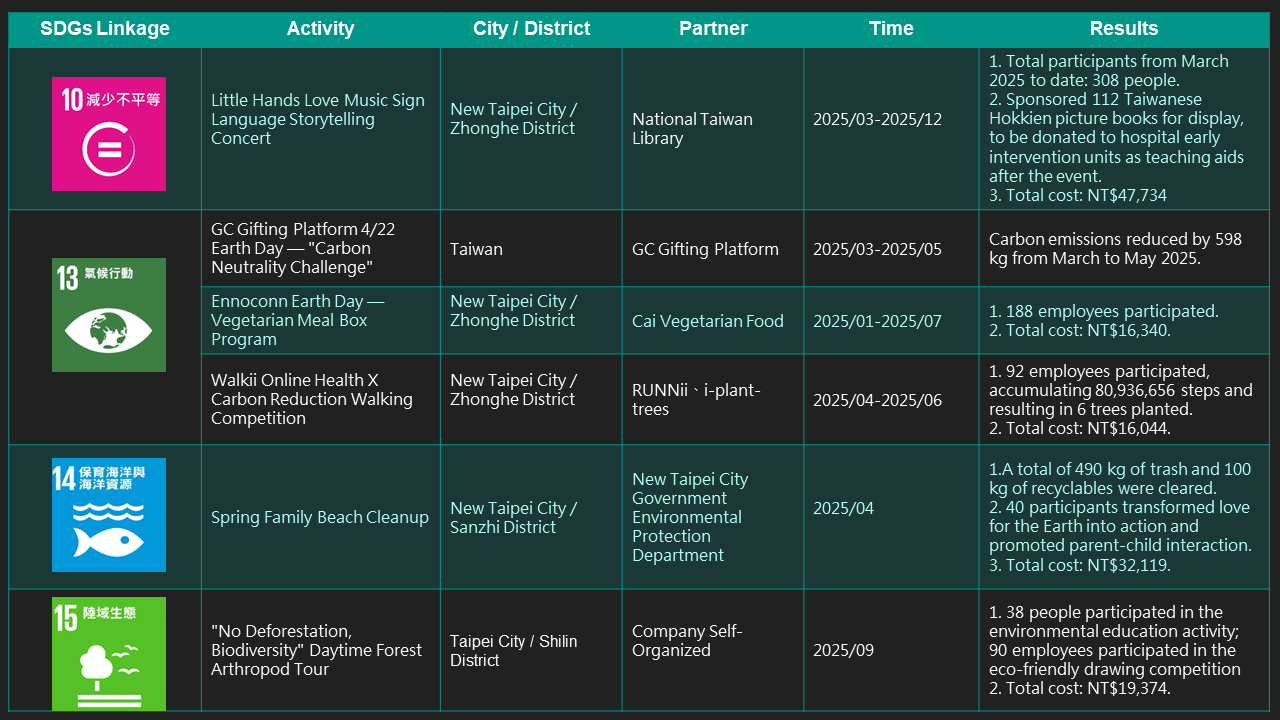Click the SDG 15 Life on Land icon

109,654
